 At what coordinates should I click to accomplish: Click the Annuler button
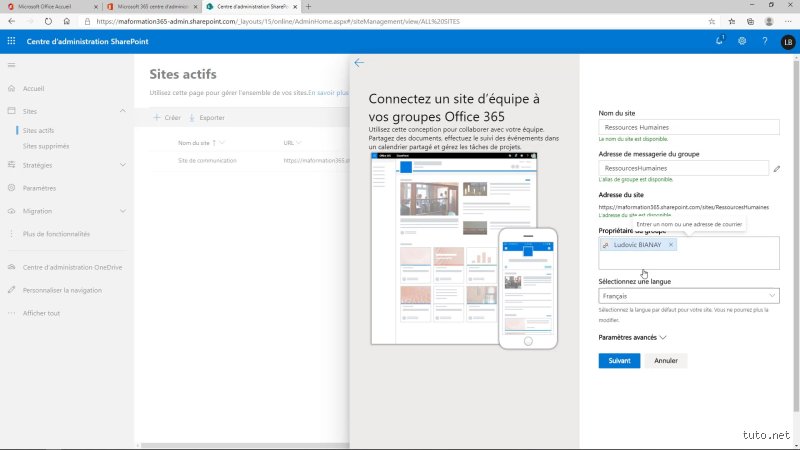coord(666,361)
